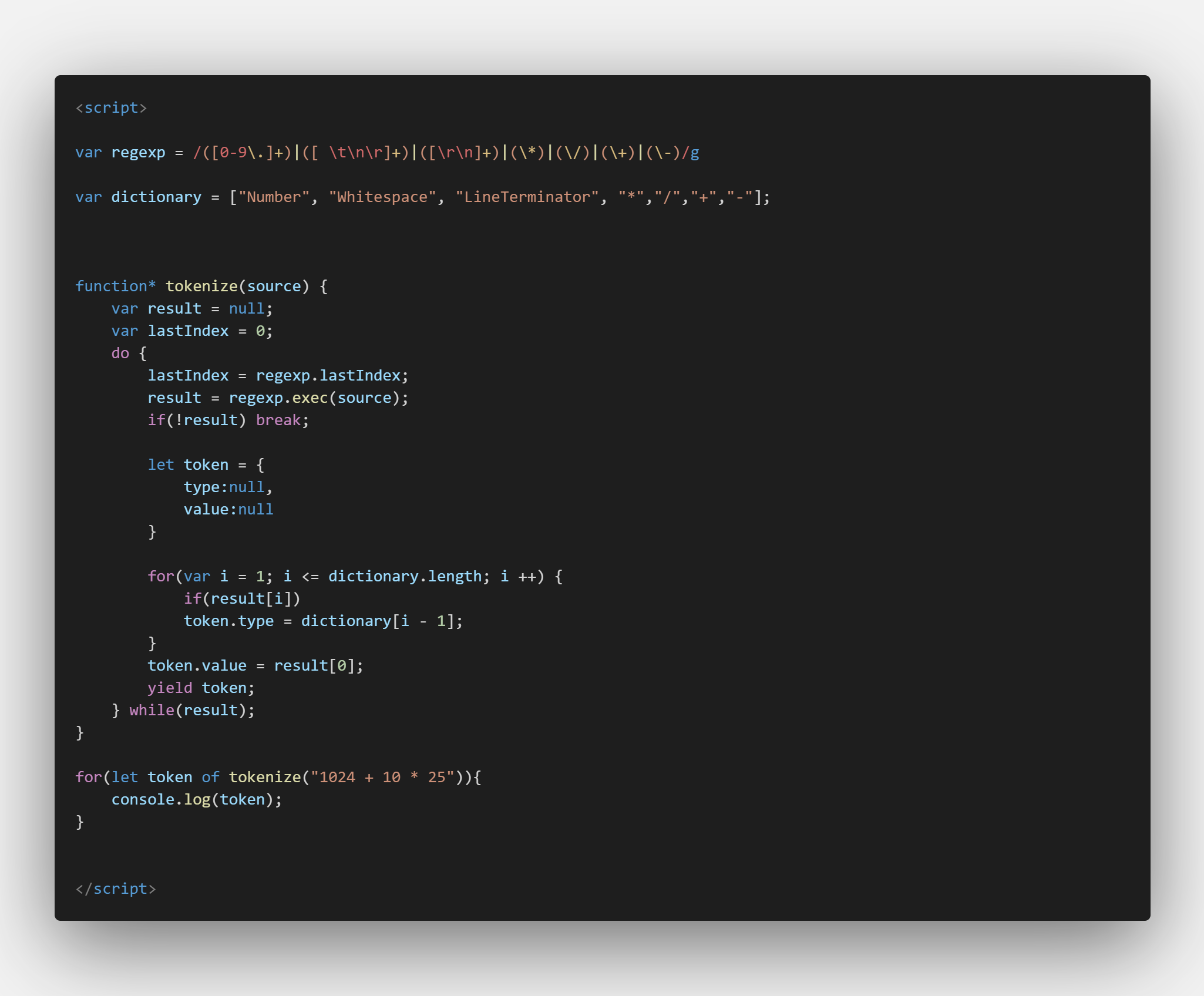Click dictionary.length in the for loop
The height and width of the screenshot is (996, 1204).
pos(405,577)
